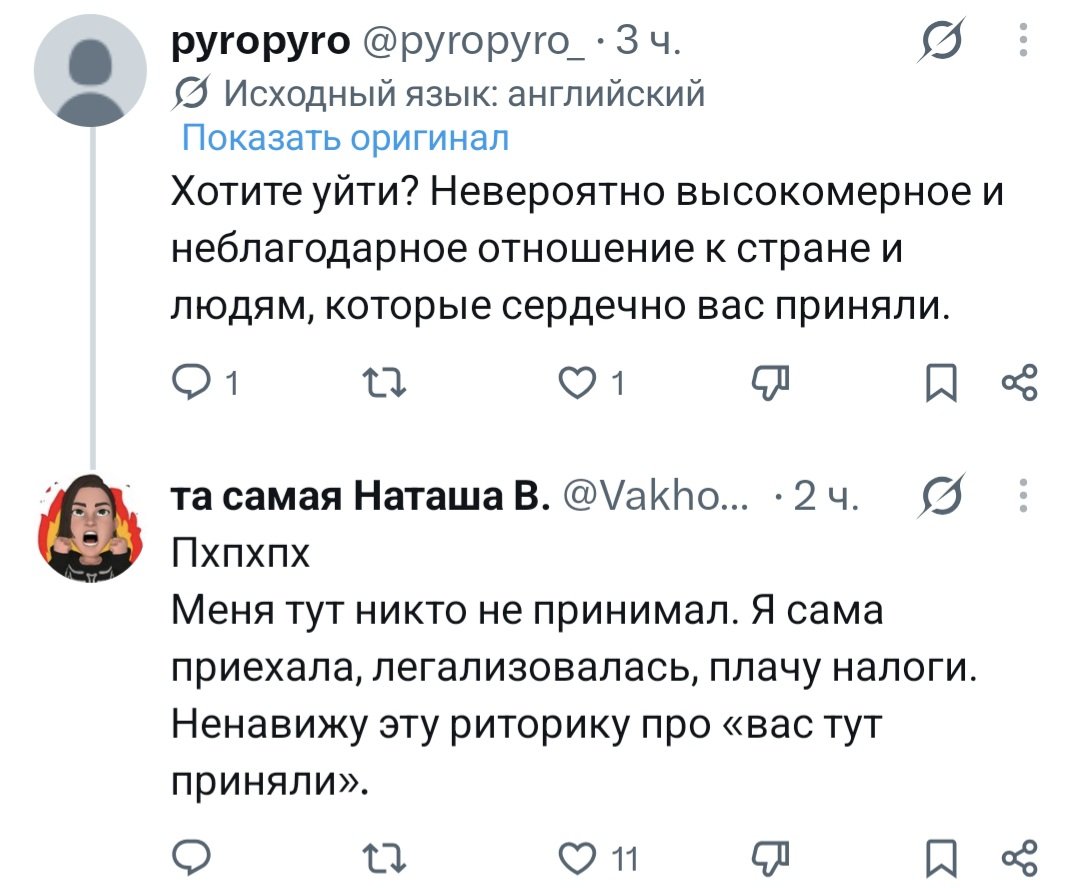Retweet pyropyro's post
The height and width of the screenshot is (888, 1080).
385,382
